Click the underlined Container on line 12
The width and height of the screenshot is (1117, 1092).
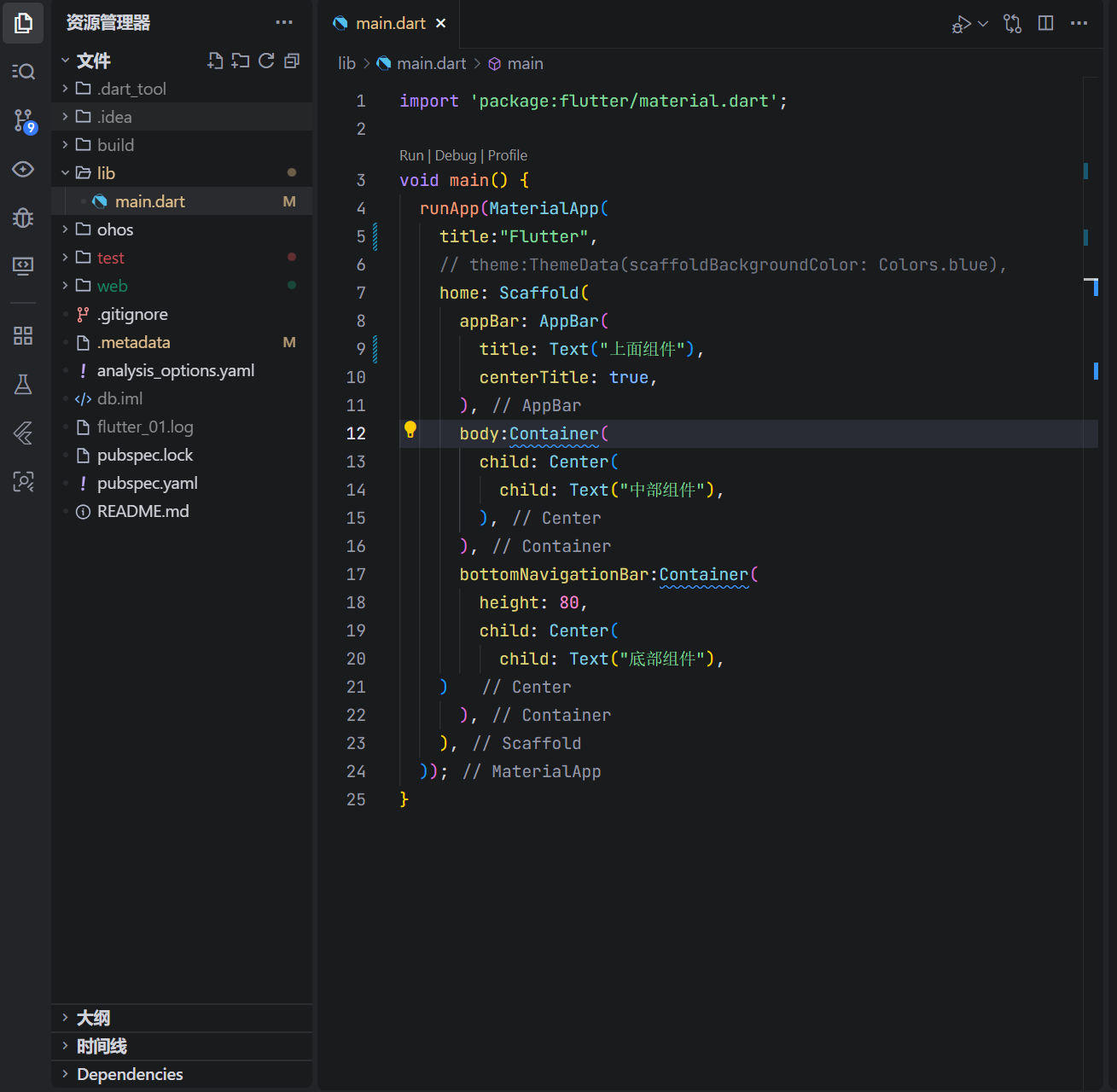(x=554, y=434)
